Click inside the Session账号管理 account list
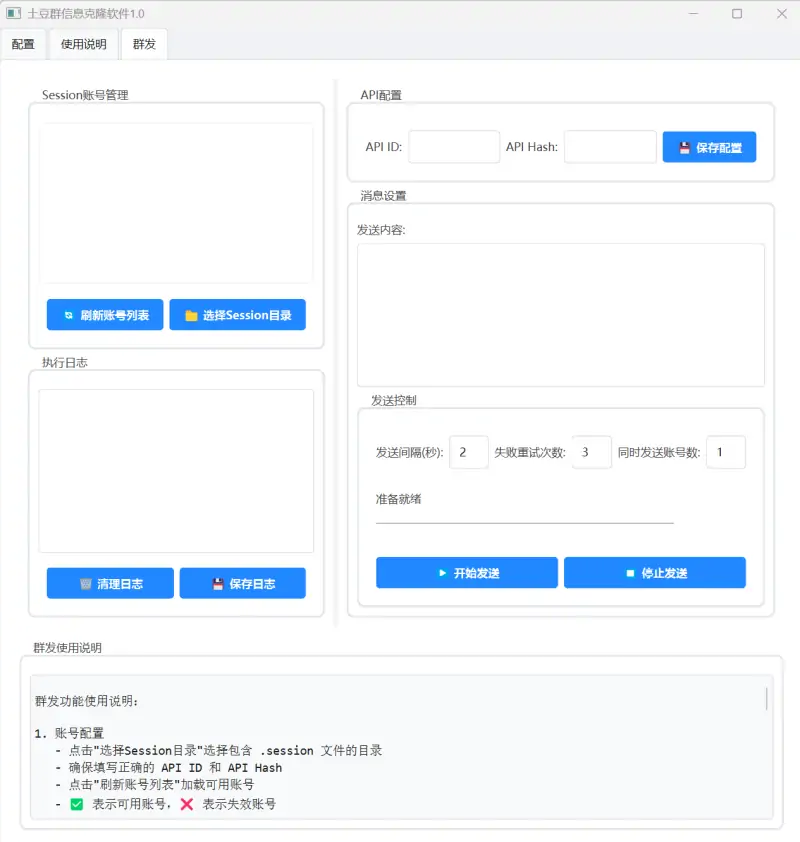 click(x=176, y=203)
